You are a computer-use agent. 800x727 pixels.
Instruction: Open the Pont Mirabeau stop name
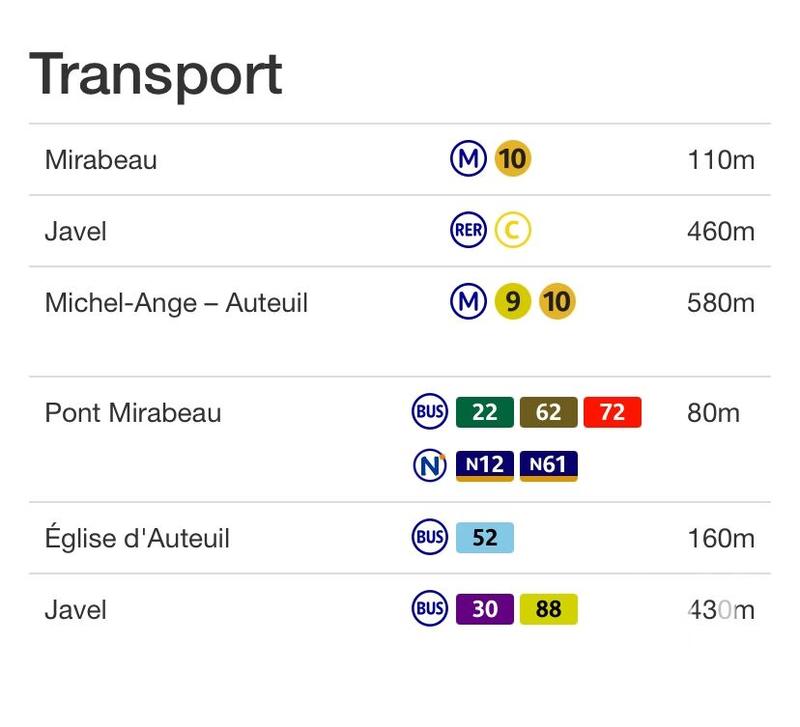pos(133,413)
